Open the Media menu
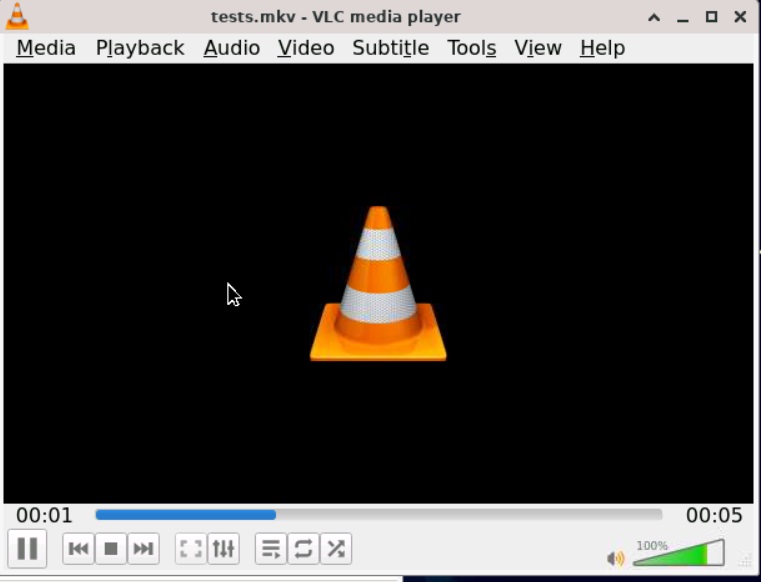 coord(46,48)
